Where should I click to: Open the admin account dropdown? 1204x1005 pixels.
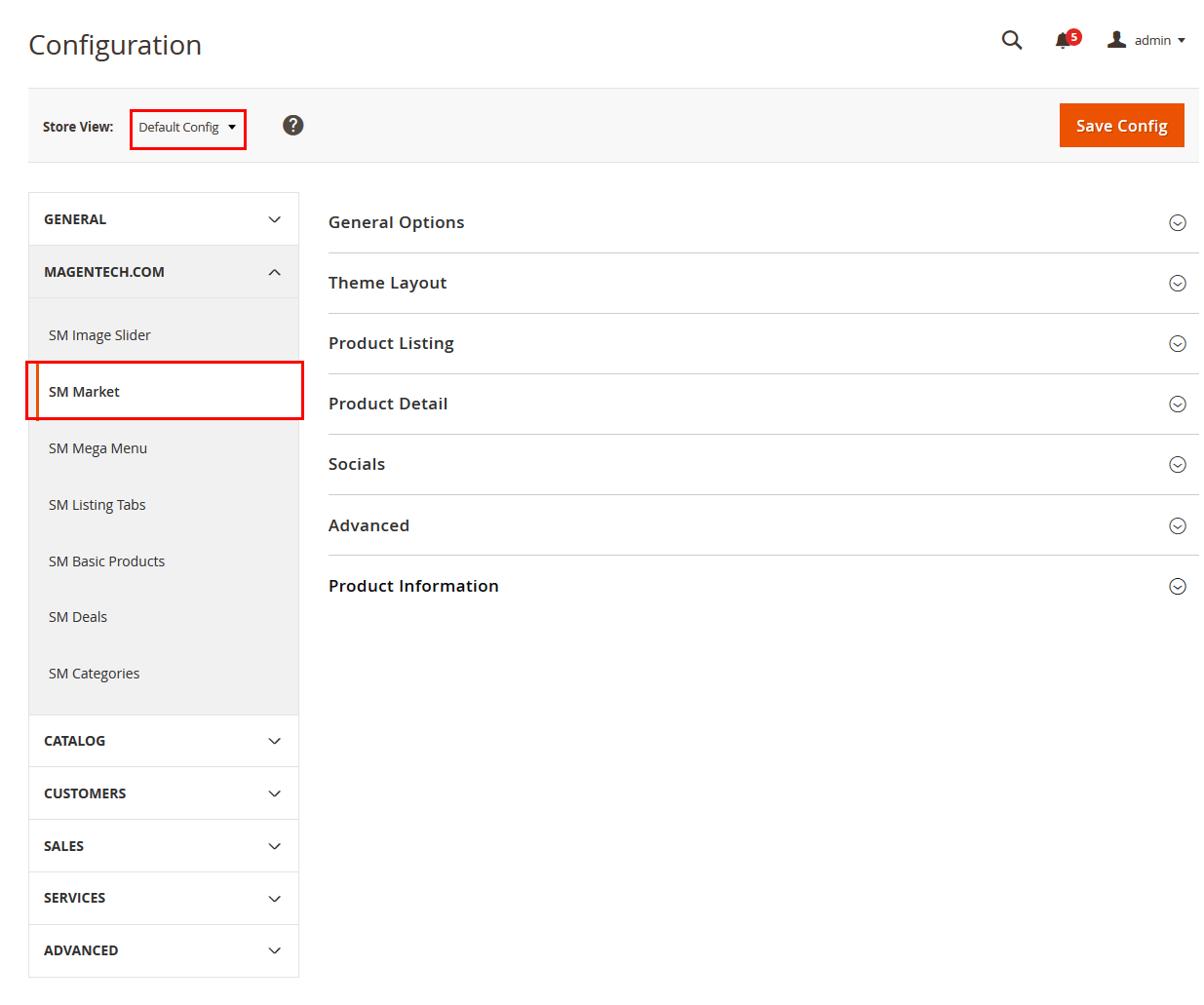click(x=1147, y=40)
